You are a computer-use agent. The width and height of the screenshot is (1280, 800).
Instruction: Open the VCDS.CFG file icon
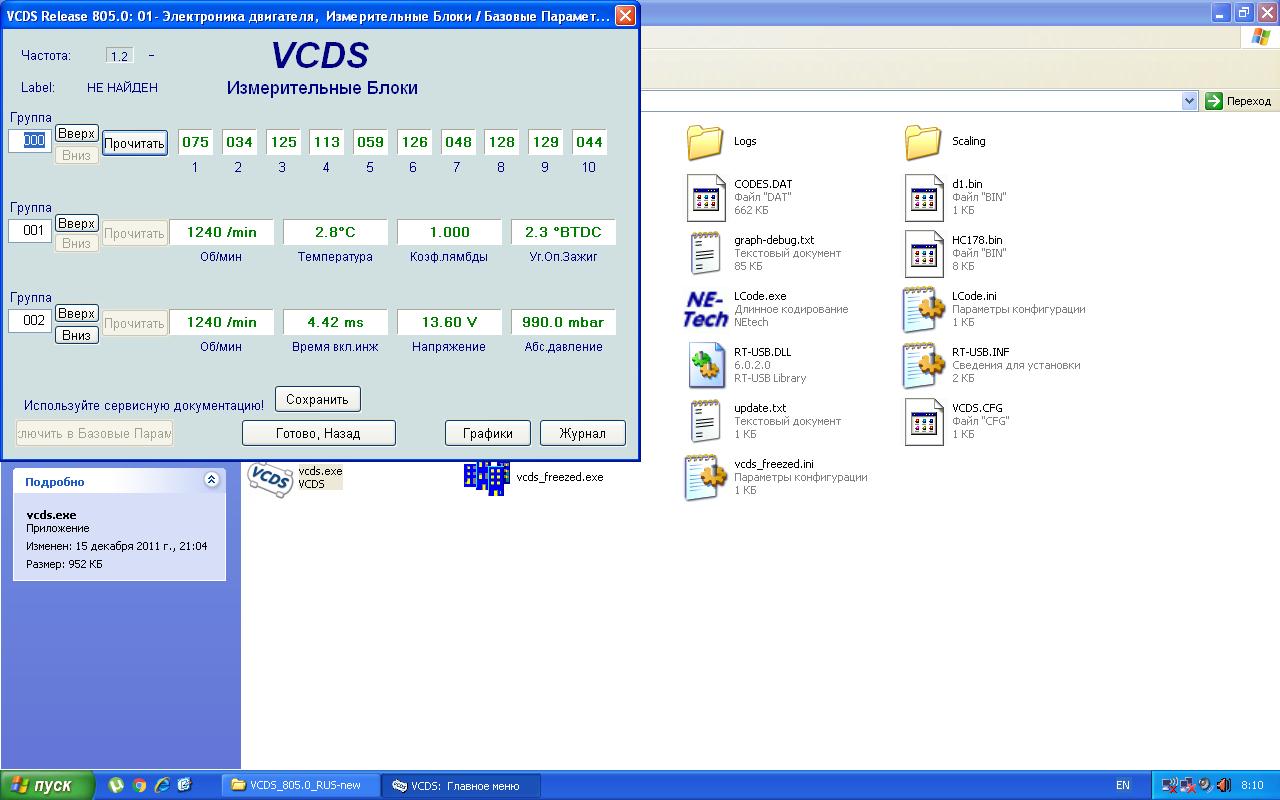(x=923, y=421)
